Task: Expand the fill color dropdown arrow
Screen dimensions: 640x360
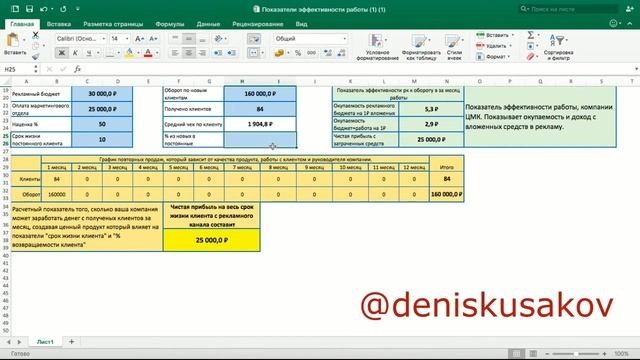Action: click(138, 53)
